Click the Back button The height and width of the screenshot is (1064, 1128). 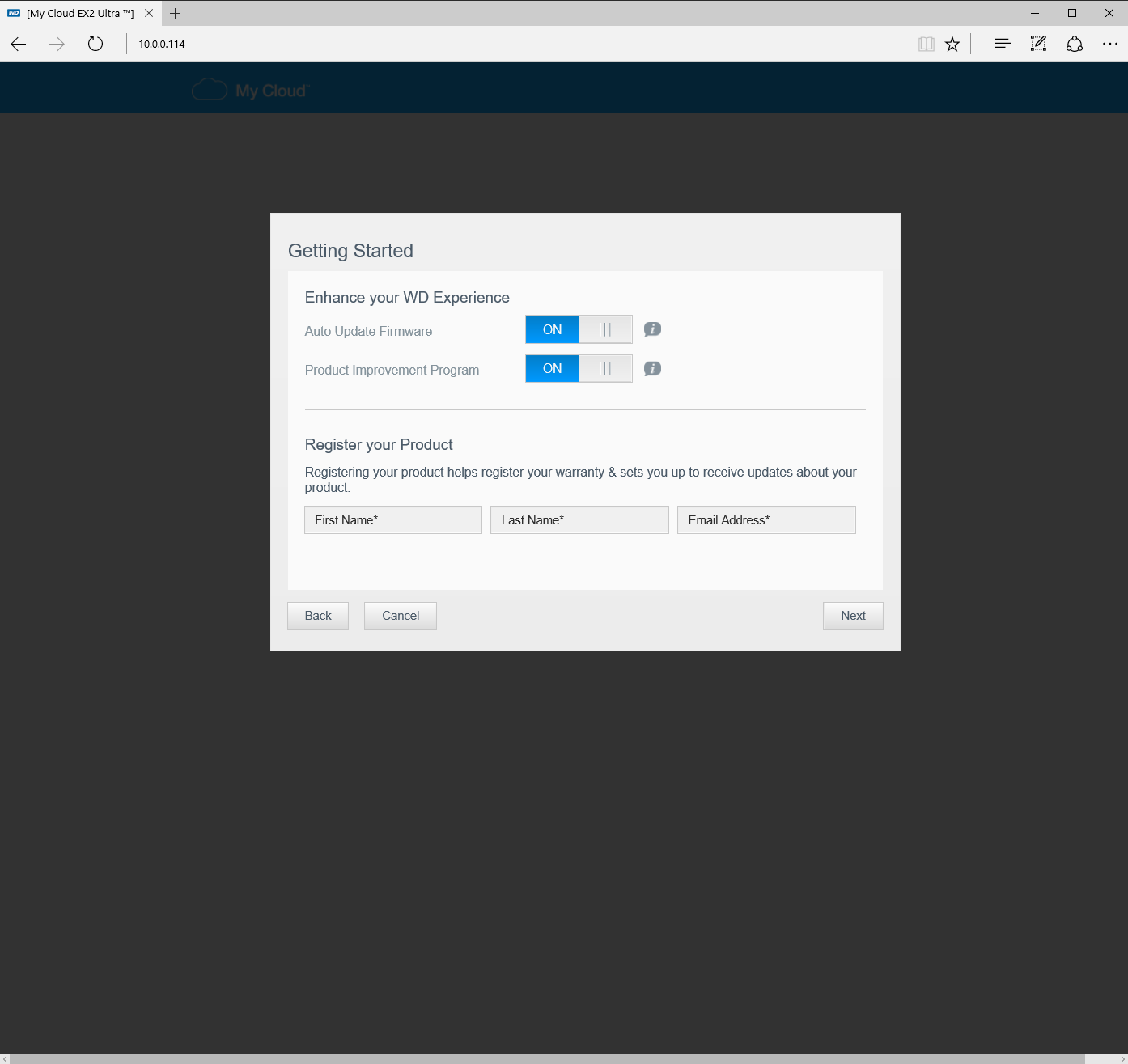[318, 616]
